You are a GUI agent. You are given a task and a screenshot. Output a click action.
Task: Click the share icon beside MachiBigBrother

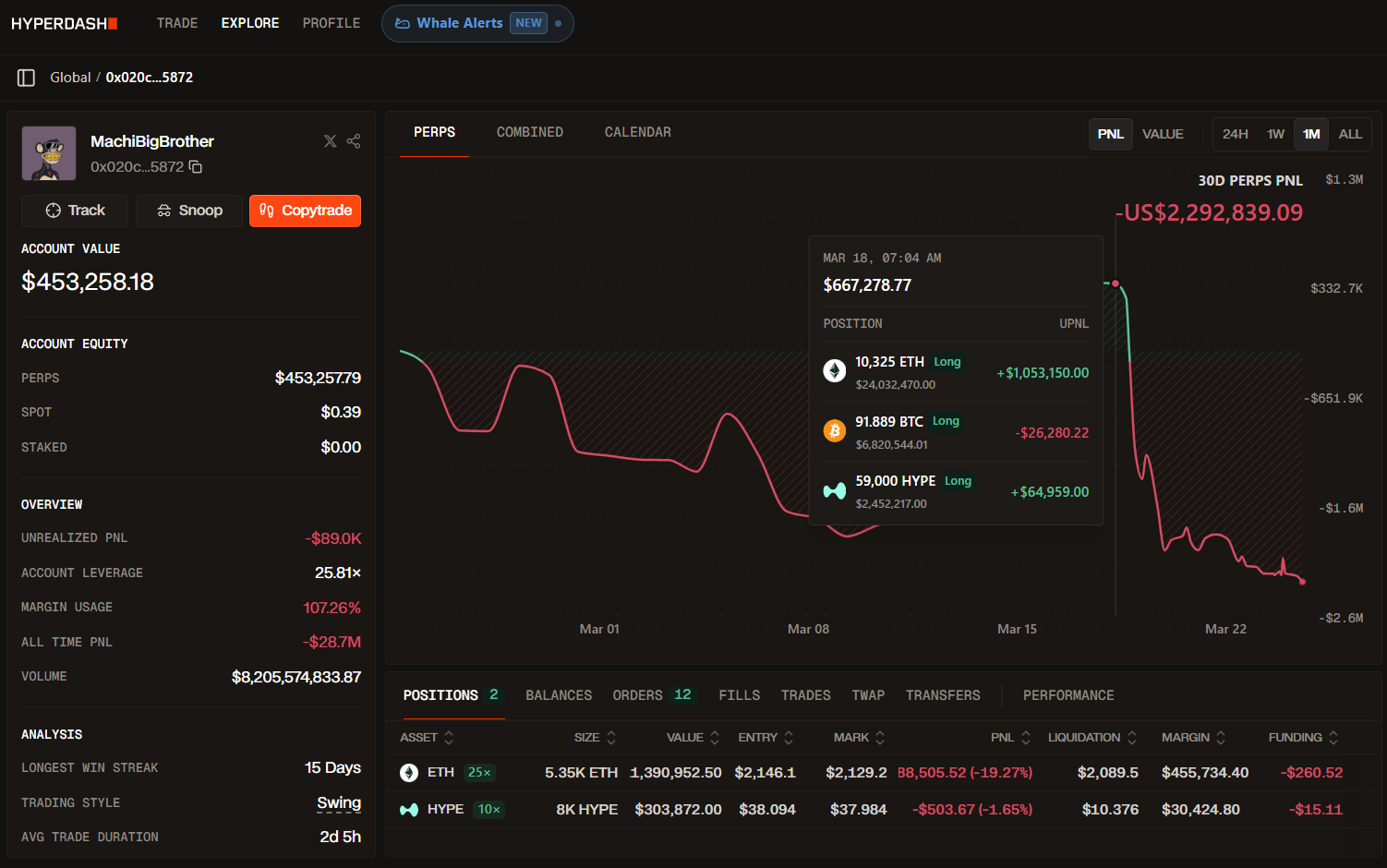click(x=354, y=141)
